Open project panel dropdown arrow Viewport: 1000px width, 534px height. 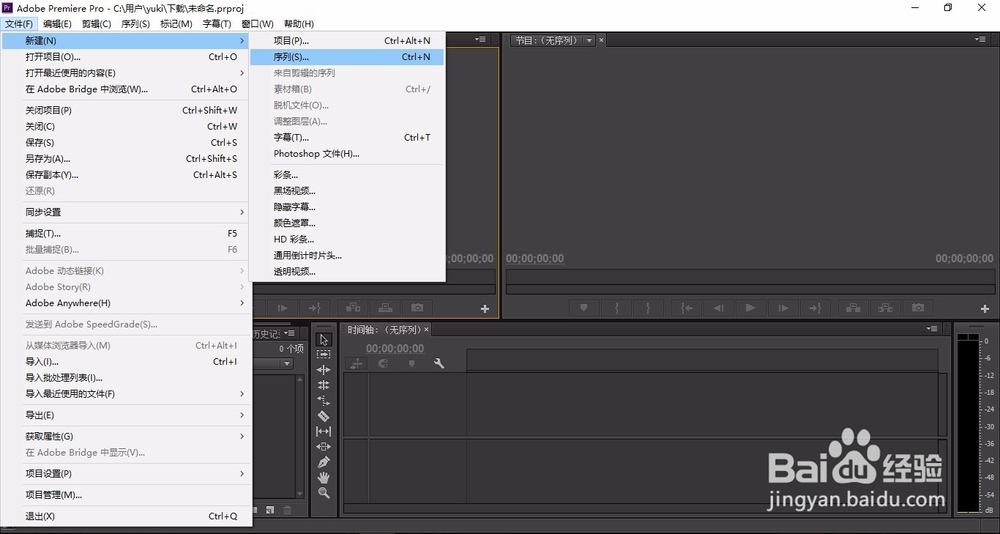tap(287, 363)
